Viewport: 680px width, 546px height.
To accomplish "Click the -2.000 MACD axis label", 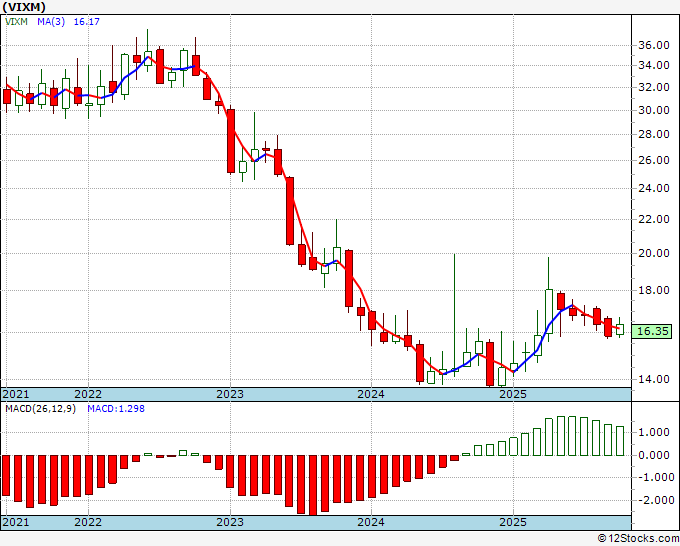I will pos(653,501).
